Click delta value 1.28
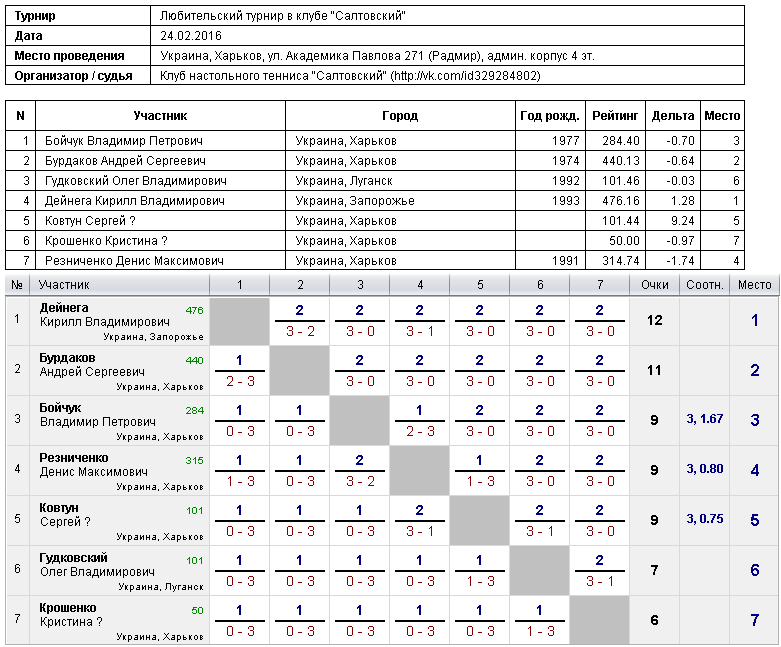The width and height of the screenshot is (781, 647). 682,201
